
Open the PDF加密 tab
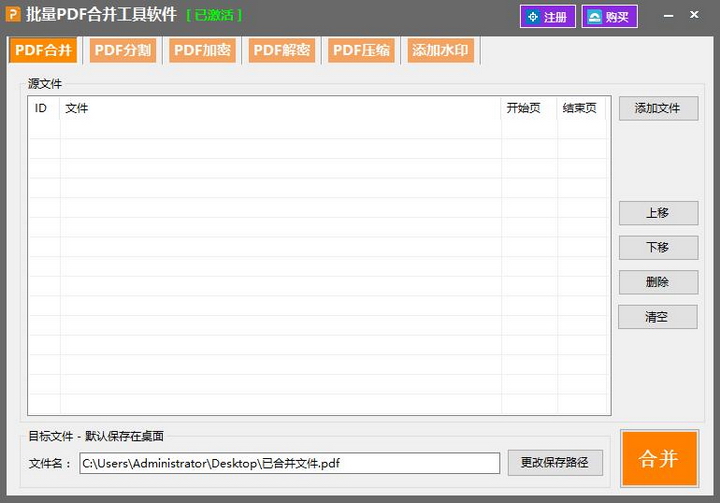click(202, 50)
